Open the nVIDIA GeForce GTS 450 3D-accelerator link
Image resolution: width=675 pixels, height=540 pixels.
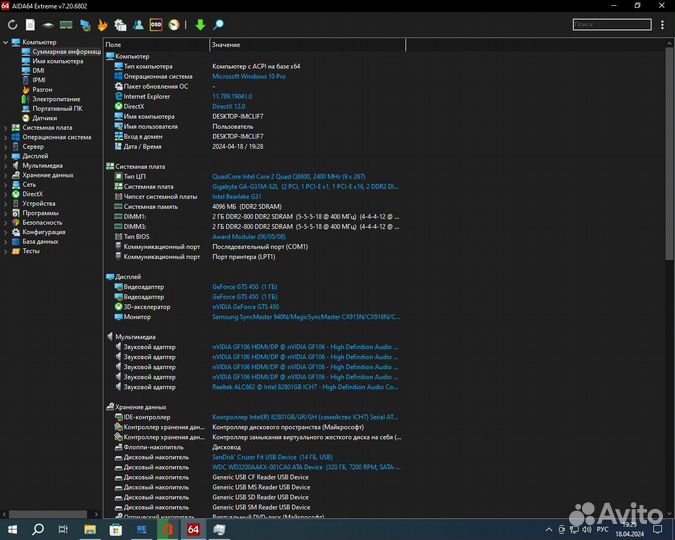tap(246, 307)
